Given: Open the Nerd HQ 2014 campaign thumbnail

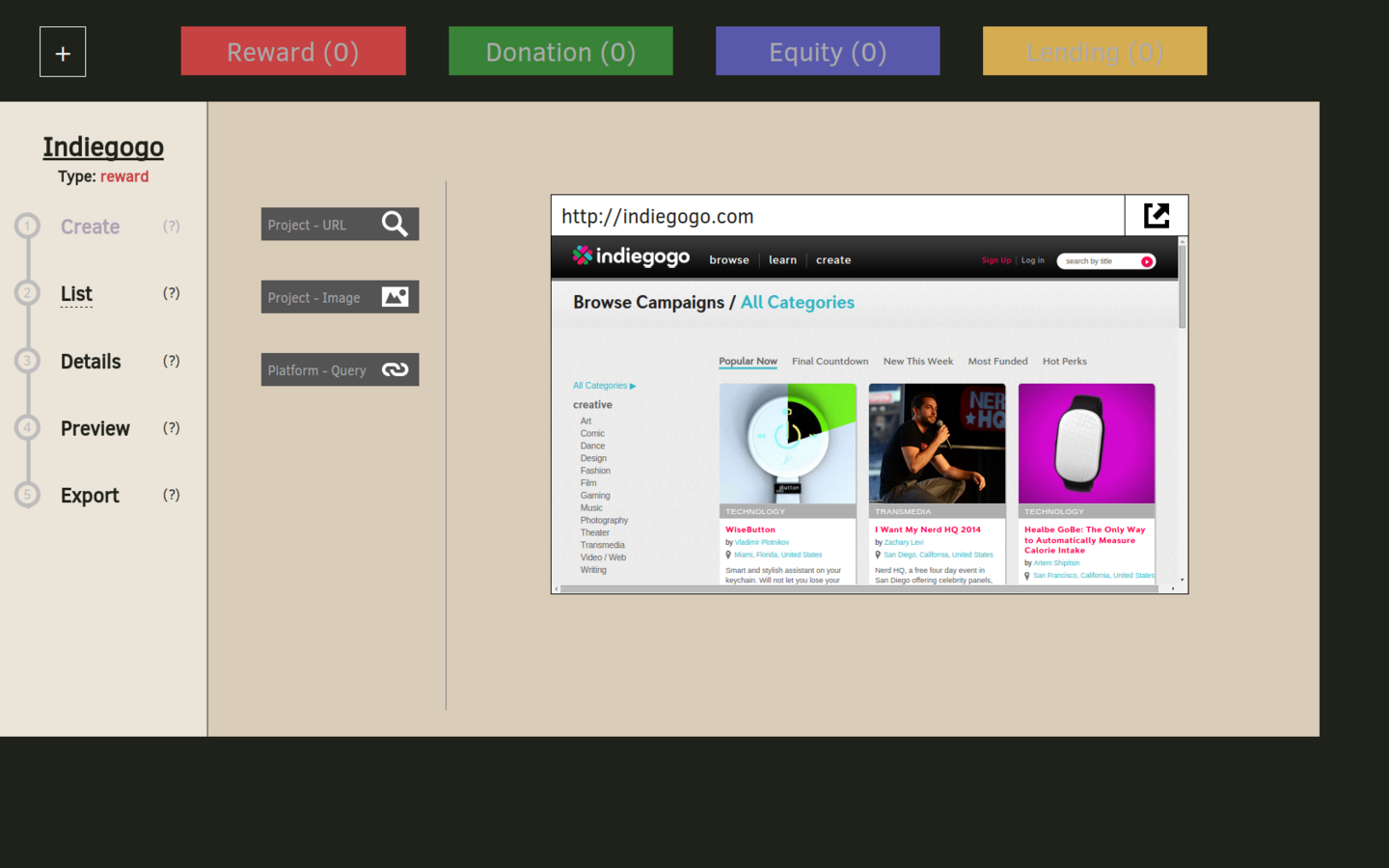Looking at the screenshot, I should (937, 444).
